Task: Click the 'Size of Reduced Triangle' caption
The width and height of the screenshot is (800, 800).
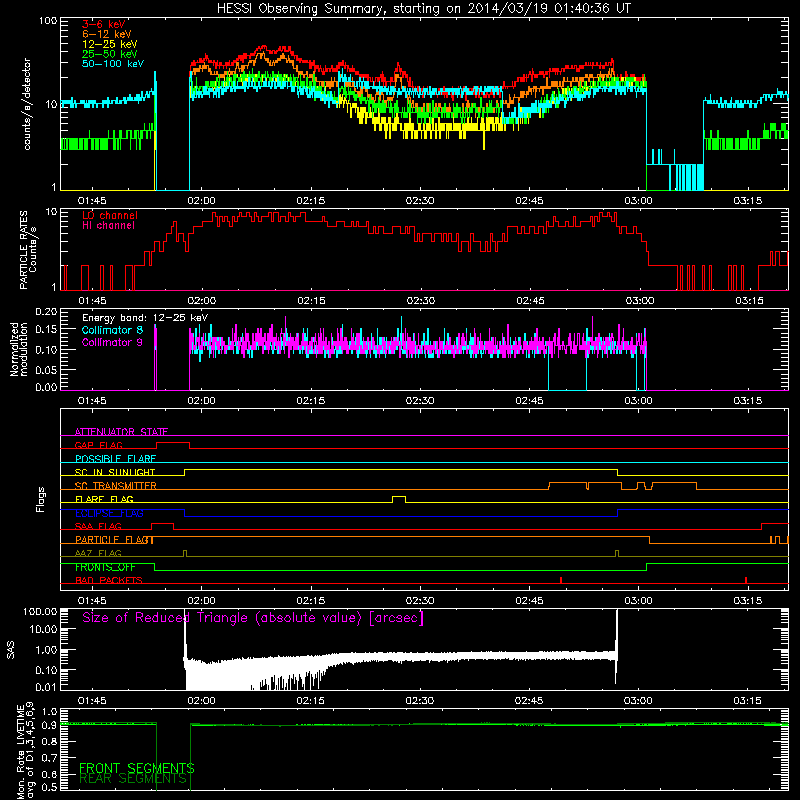Action: coord(253,618)
